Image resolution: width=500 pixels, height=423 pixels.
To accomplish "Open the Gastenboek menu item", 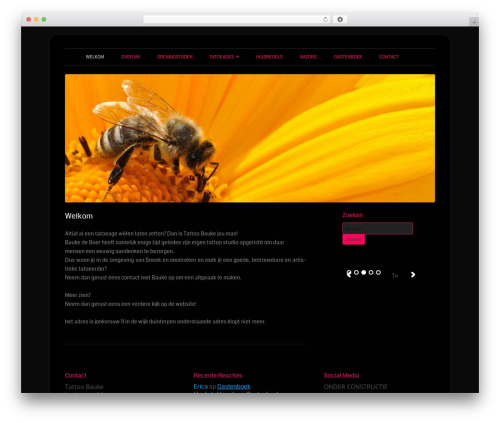I will tap(348, 57).
